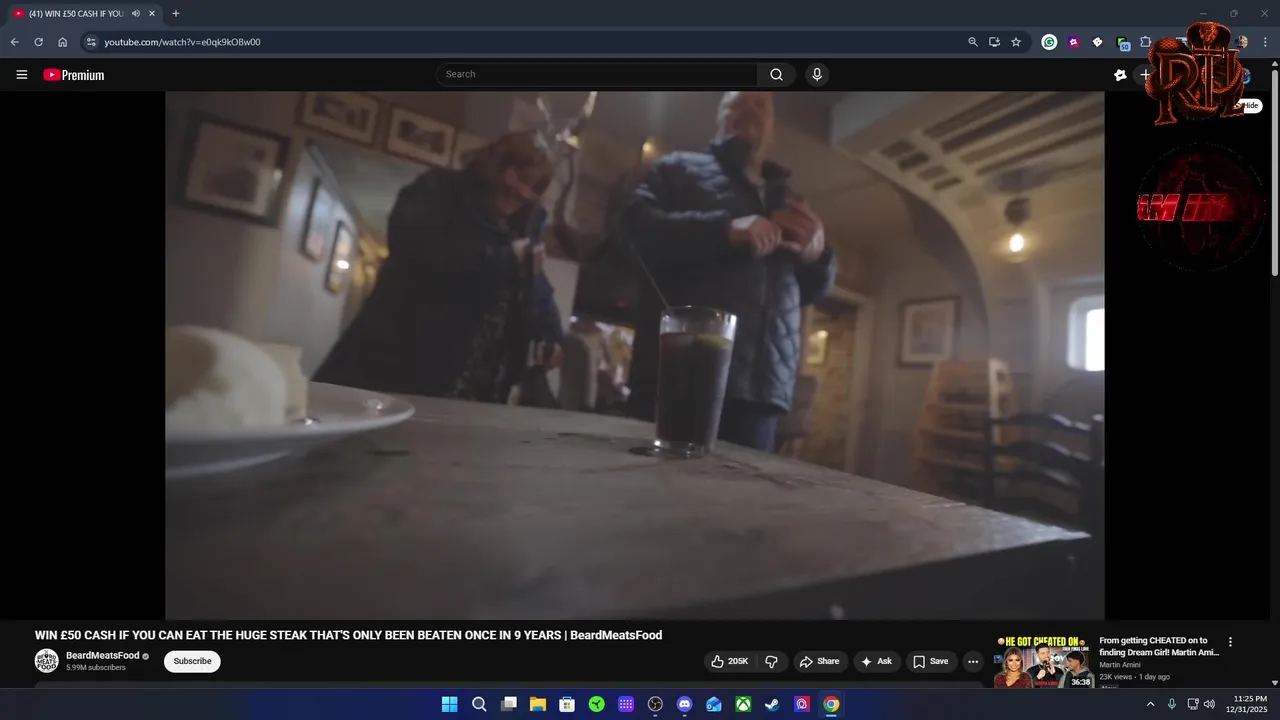Open extension with 50 badge
The image size is (1280, 720).
coord(1122,43)
